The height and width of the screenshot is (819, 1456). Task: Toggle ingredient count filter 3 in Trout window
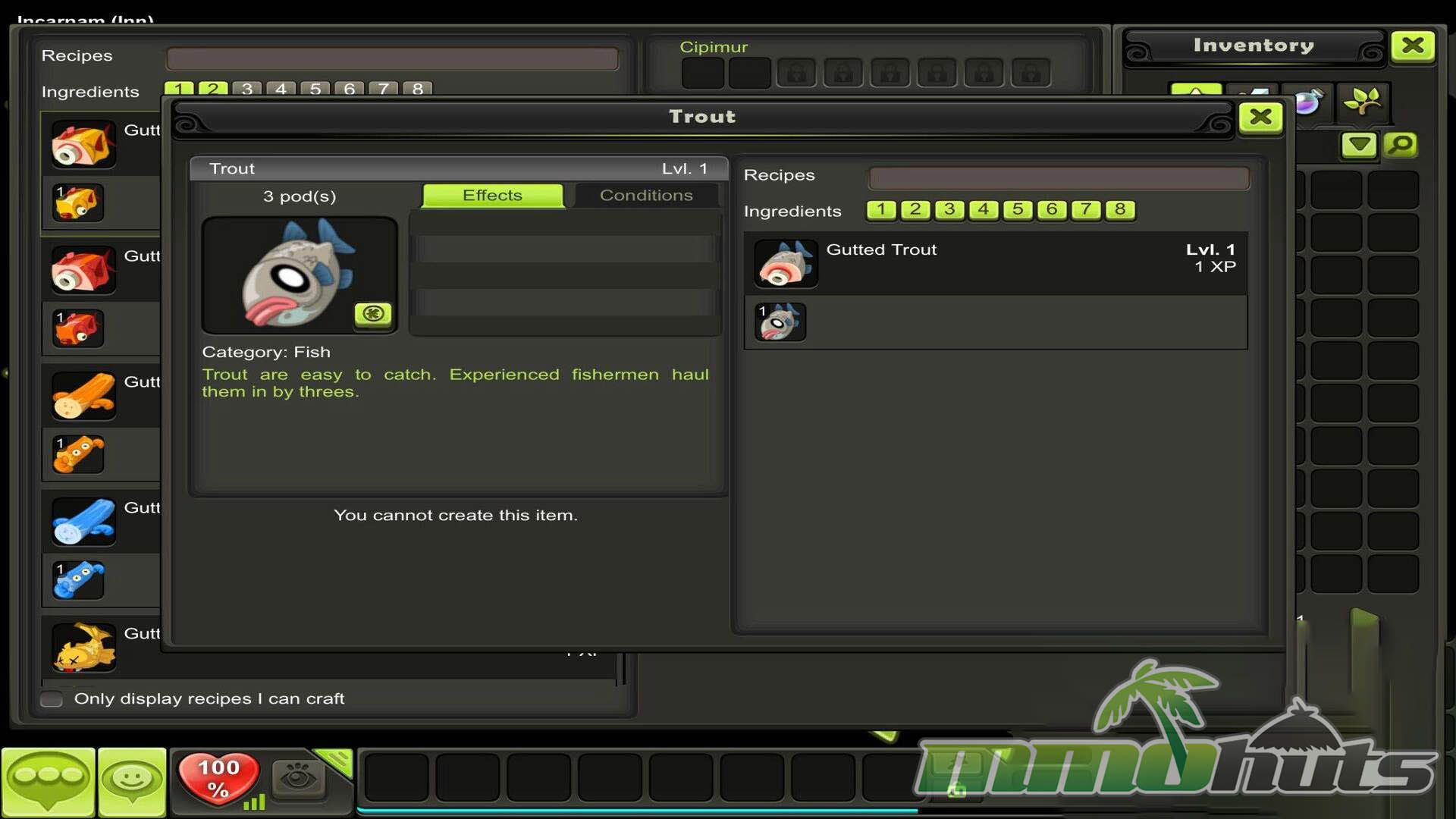[949, 209]
